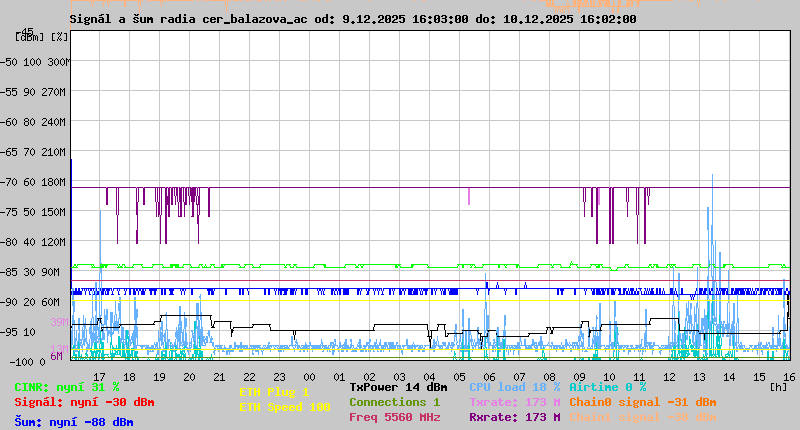Viewport: 800px width, 430px height.
Task: Click hour '06' on the time axis
Action: click(x=489, y=377)
